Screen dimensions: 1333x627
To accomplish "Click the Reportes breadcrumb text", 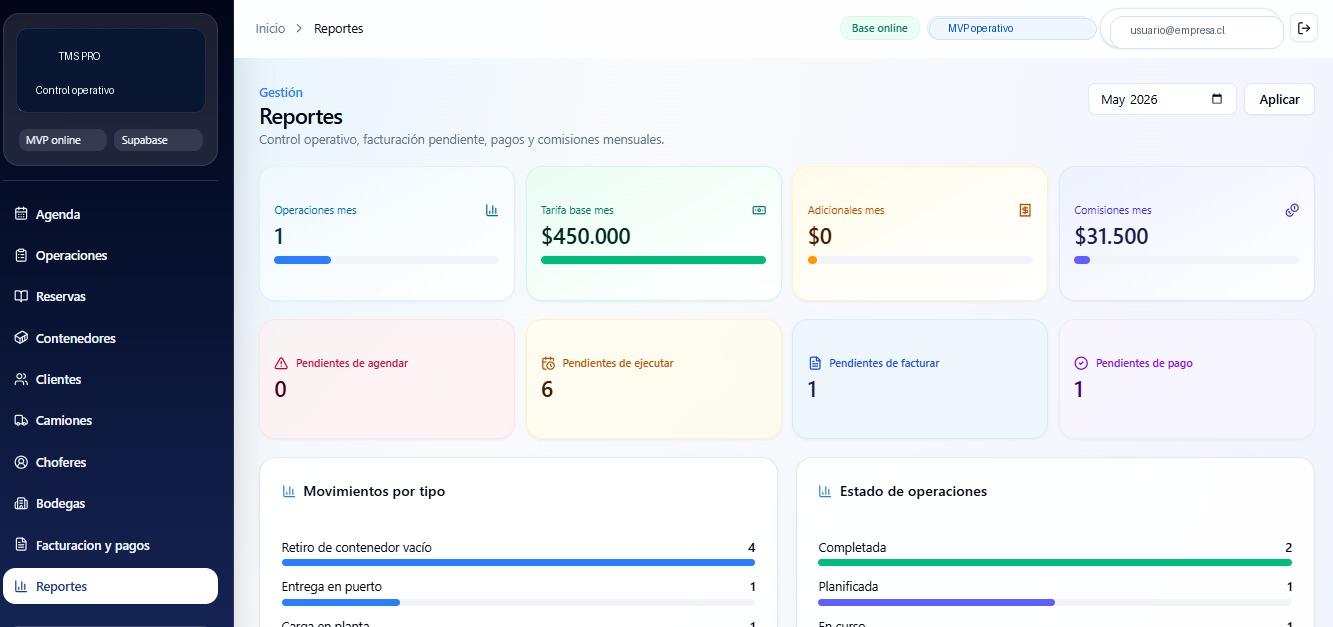I will tap(339, 29).
